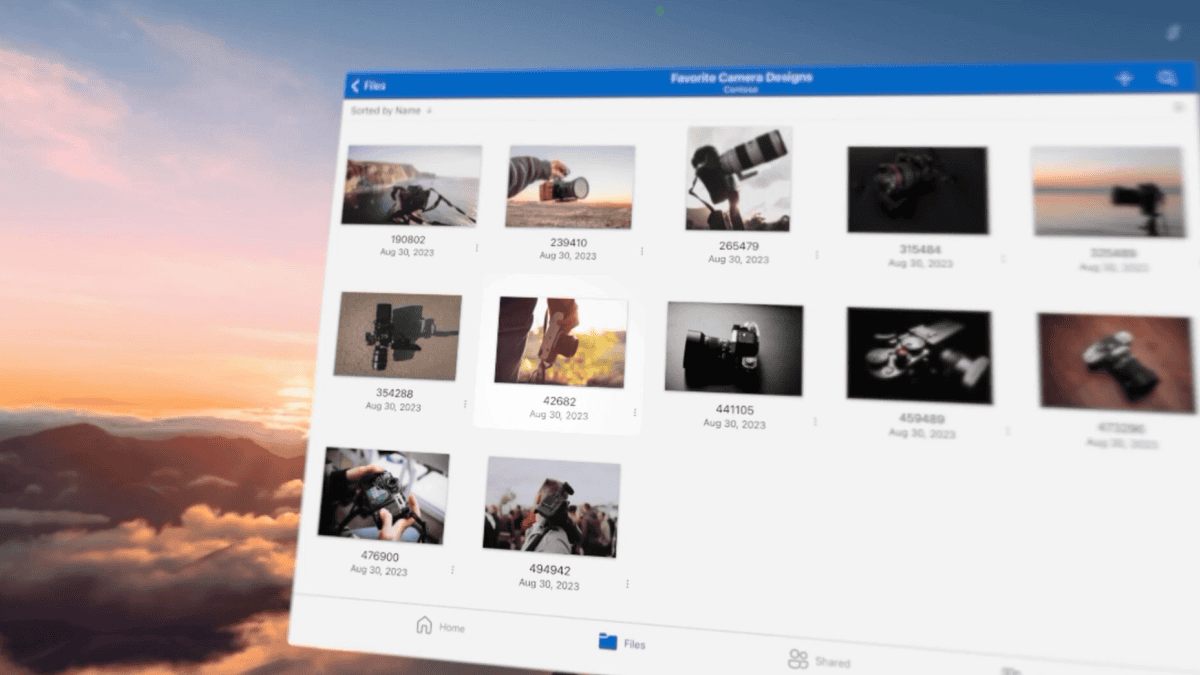The image size is (1200, 675).
Task: Open the 265479 telephoto lens photo
Action: pyautogui.click(x=739, y=179)
